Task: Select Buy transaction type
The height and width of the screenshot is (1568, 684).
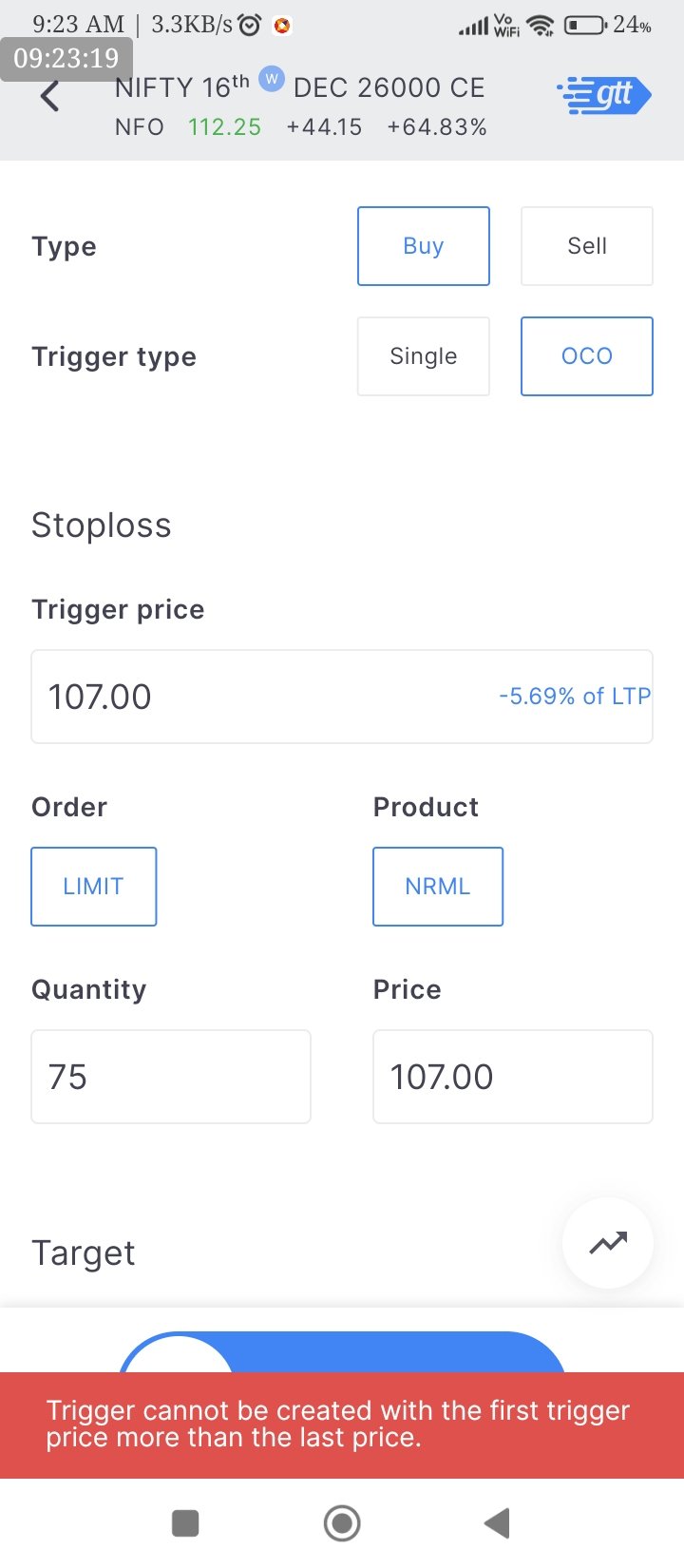Action: 424,246
